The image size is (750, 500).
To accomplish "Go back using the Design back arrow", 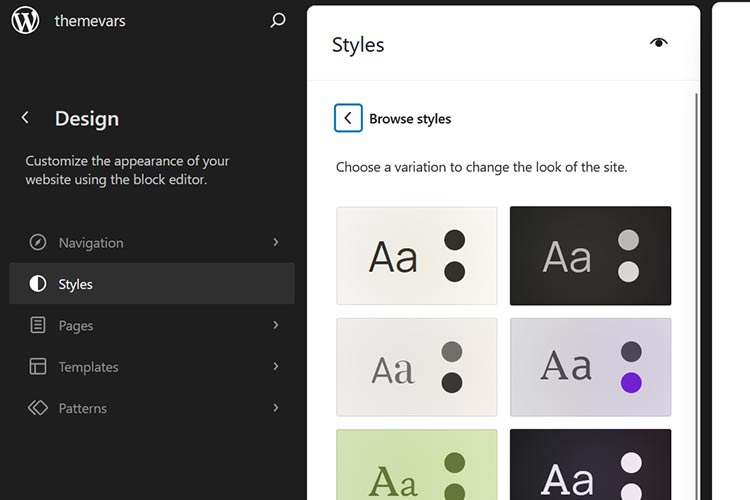I will 25,118.
